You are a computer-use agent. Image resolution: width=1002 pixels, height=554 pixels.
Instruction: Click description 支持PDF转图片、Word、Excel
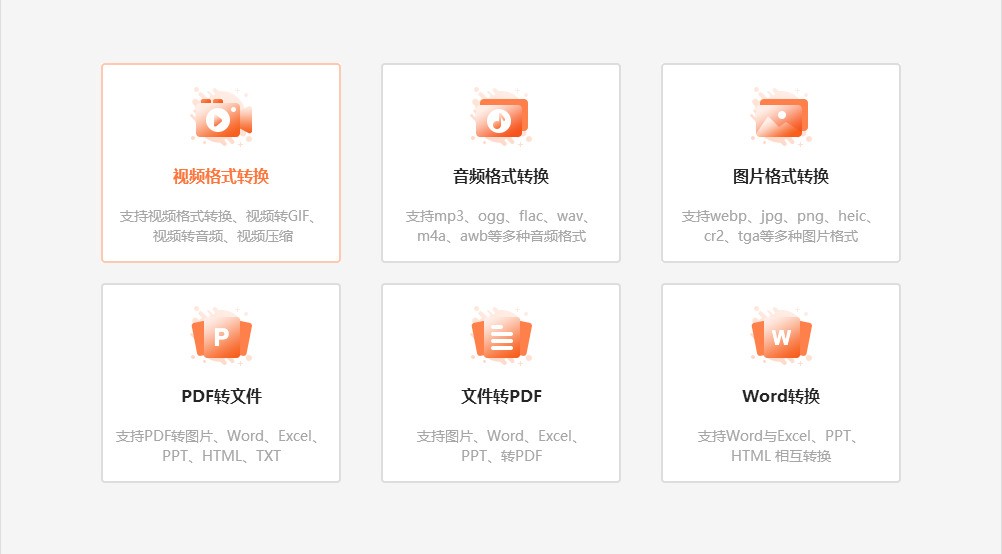[x=219, y=436]
